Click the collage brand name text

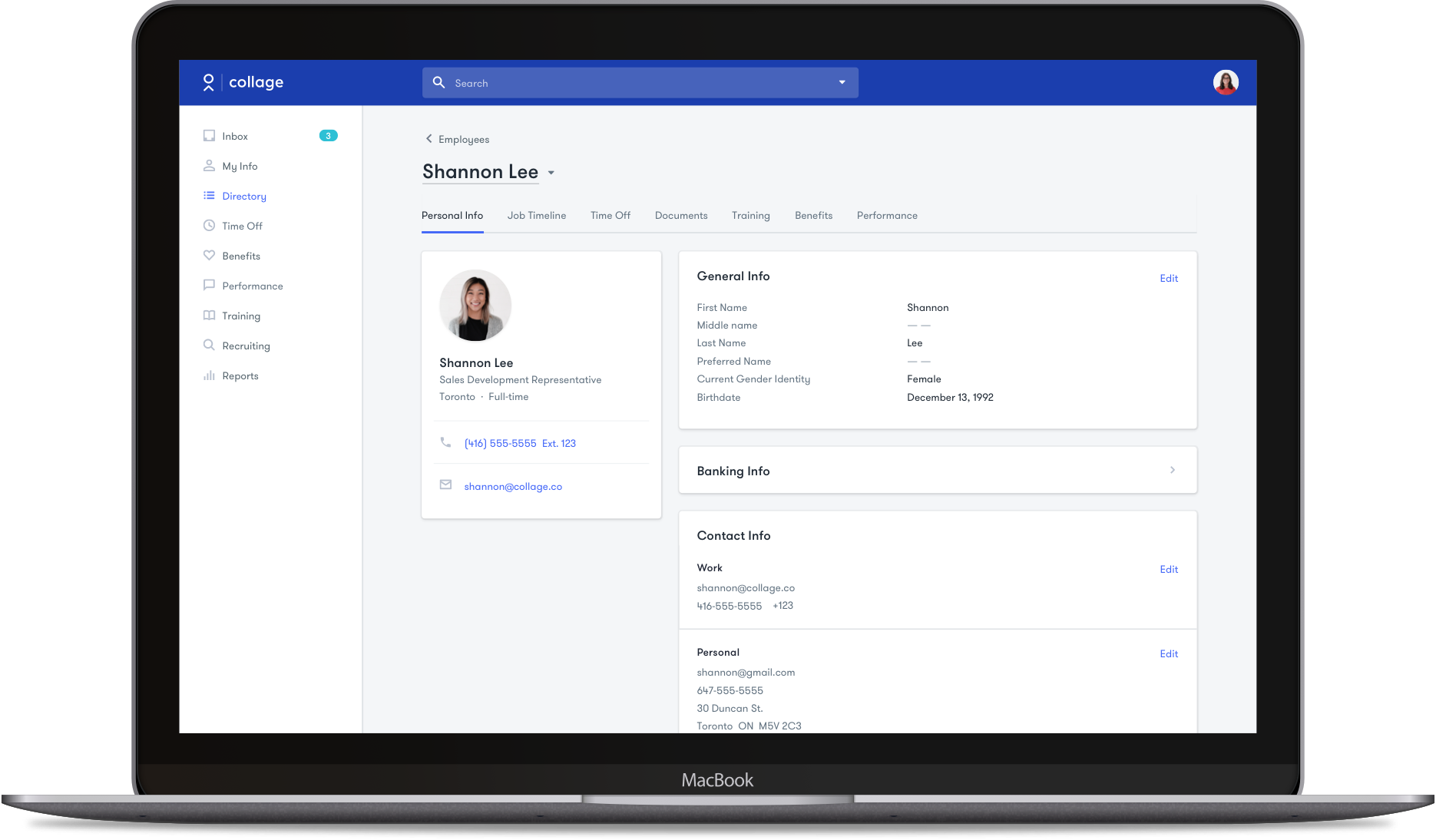(256, 82)
